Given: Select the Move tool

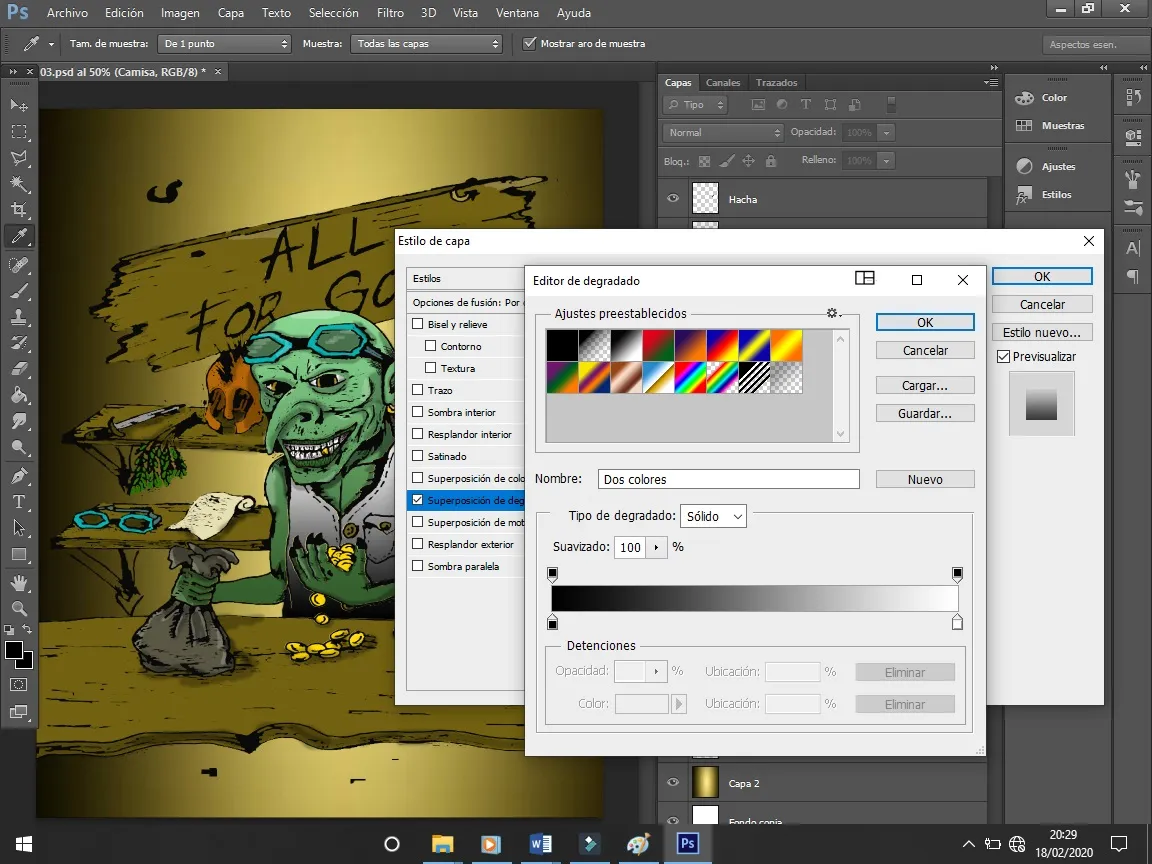Looking at the screenshot, I should (x=19, y=105).
